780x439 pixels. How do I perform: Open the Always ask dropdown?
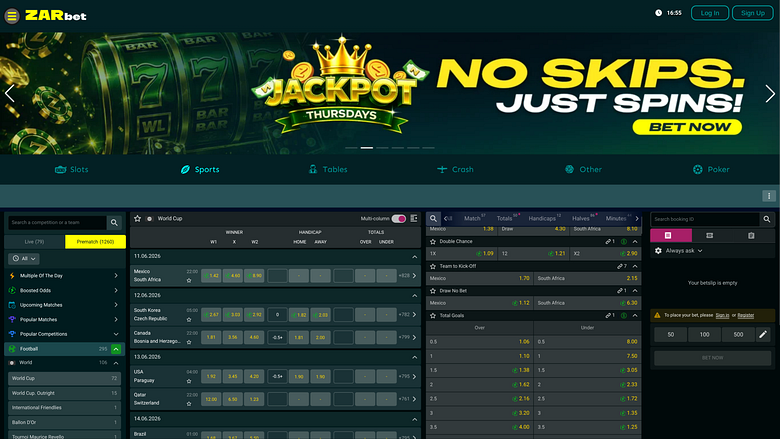pyautogui.click(x=684, y=251)
